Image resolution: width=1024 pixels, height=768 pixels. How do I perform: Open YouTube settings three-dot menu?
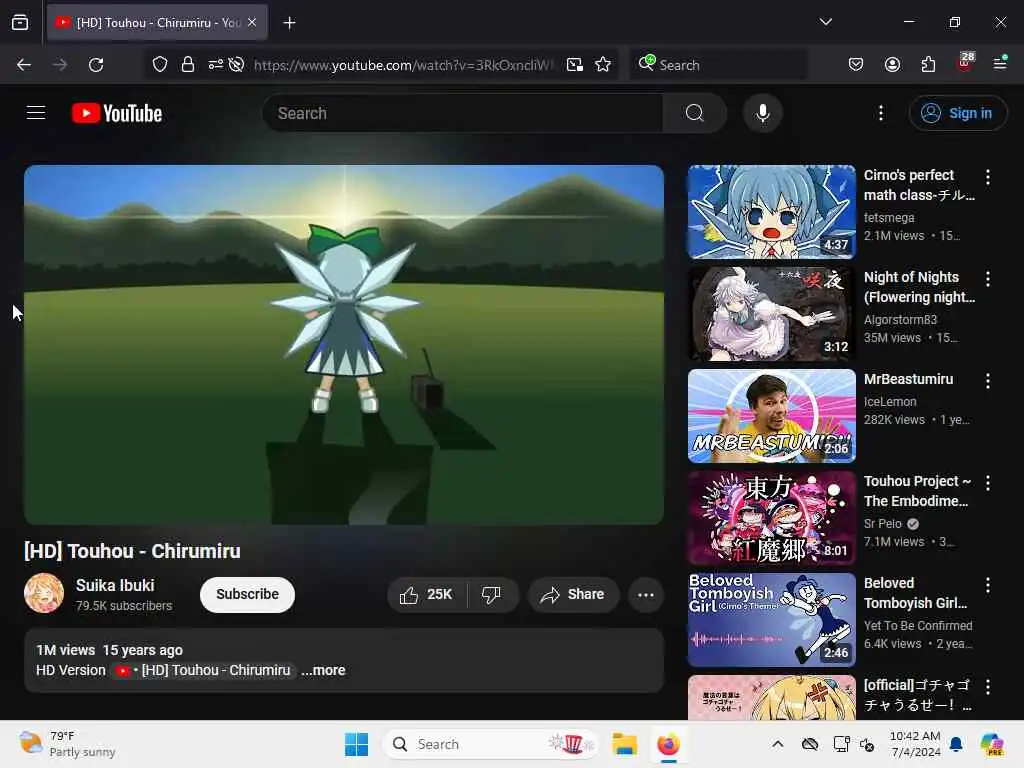(x=880, y=113)
